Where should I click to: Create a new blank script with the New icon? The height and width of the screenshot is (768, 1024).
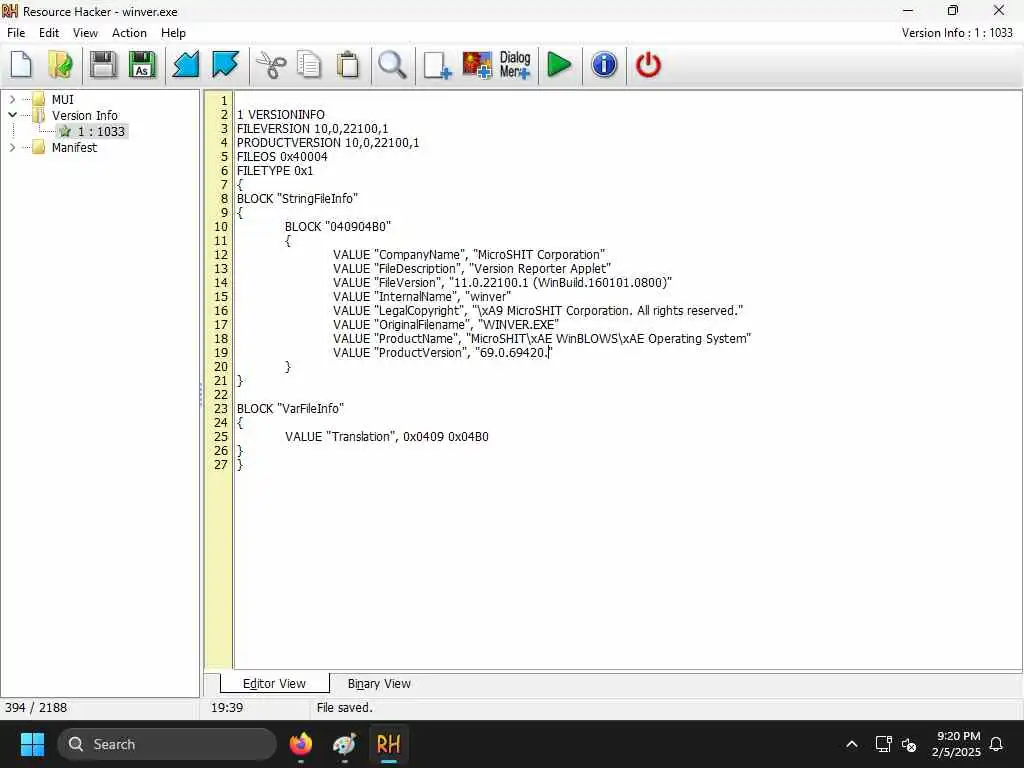pyautogui.click(x=22, y=65)
